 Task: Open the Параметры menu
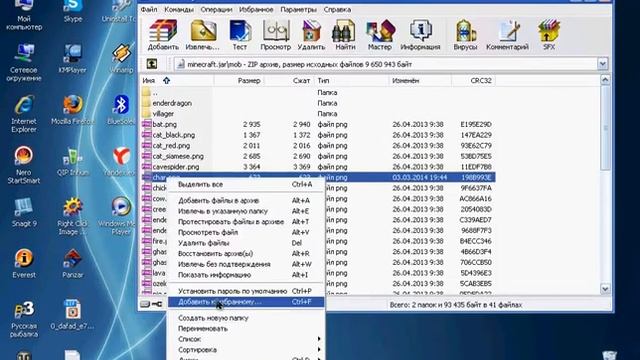pos(298,9)
